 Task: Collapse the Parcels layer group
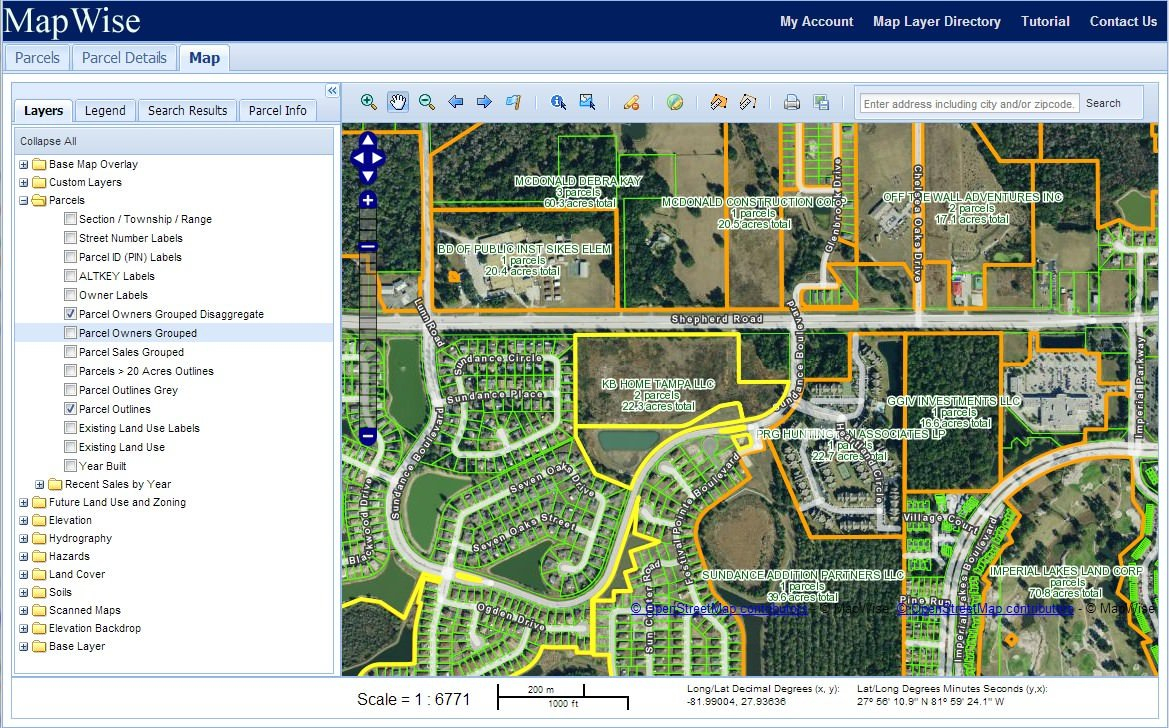[24, 201]
